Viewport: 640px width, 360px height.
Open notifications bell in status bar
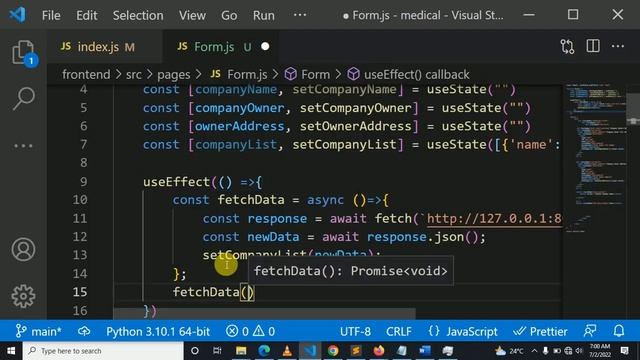pyautogui.click(x=619, y=331)
